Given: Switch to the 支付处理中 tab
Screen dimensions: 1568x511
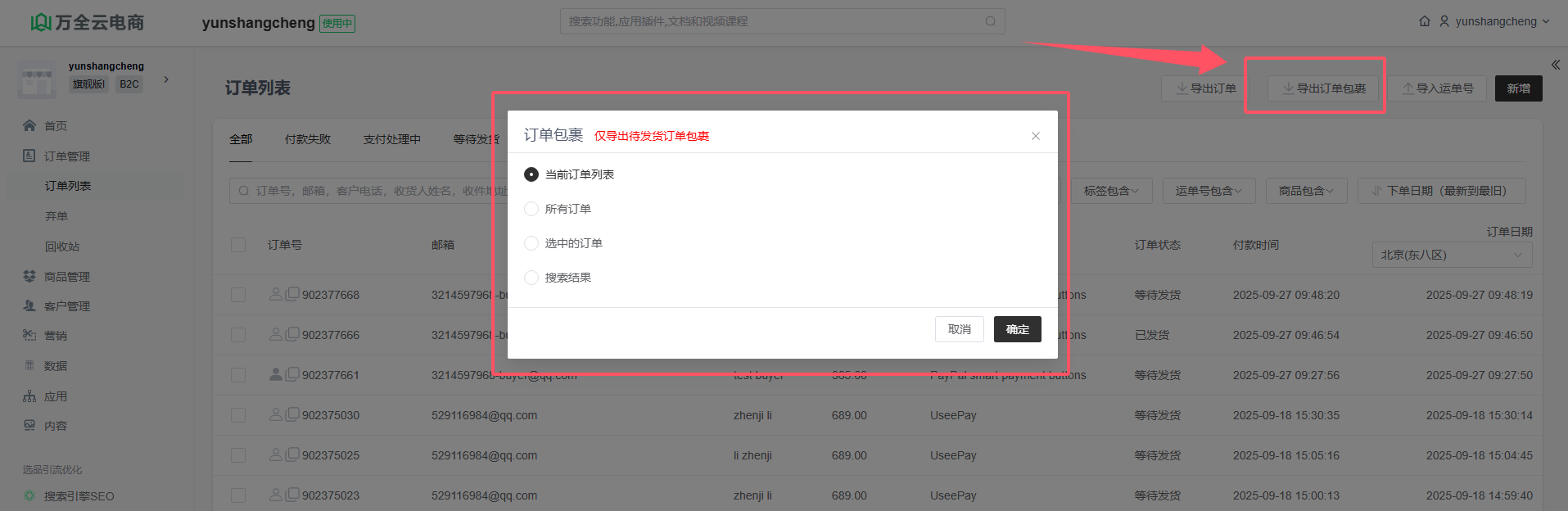Looking at the screenshot, I should 391,139.
